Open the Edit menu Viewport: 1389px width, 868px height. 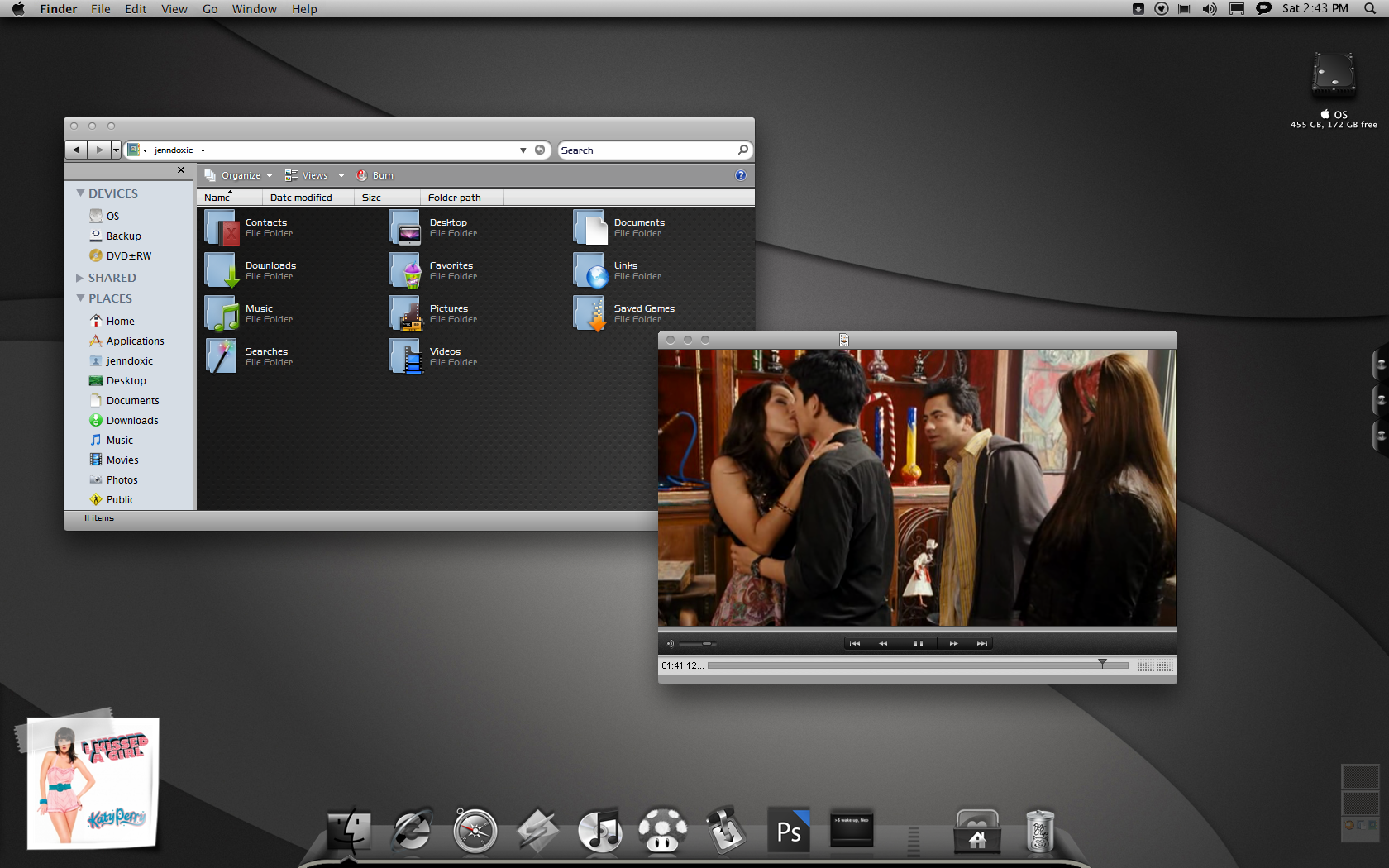(136, 8)
